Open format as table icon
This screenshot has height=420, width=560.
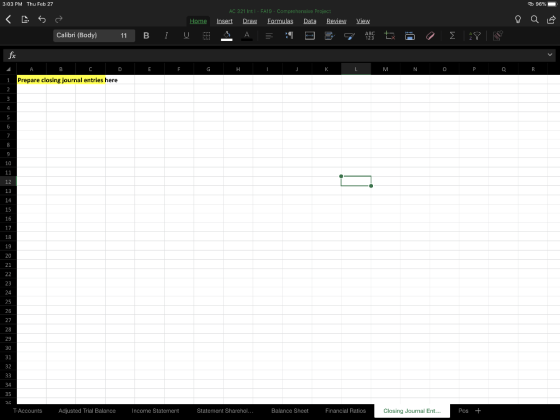coord(410,36)
